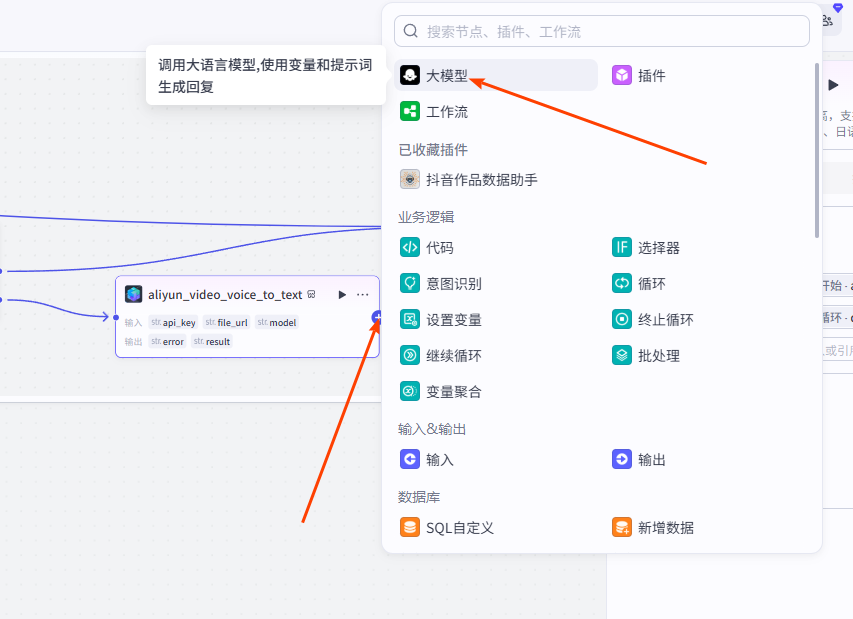Run the aliyun_video_voice_to_text node
The width and height of the screenshot is (853, 619).
point(342,295)
